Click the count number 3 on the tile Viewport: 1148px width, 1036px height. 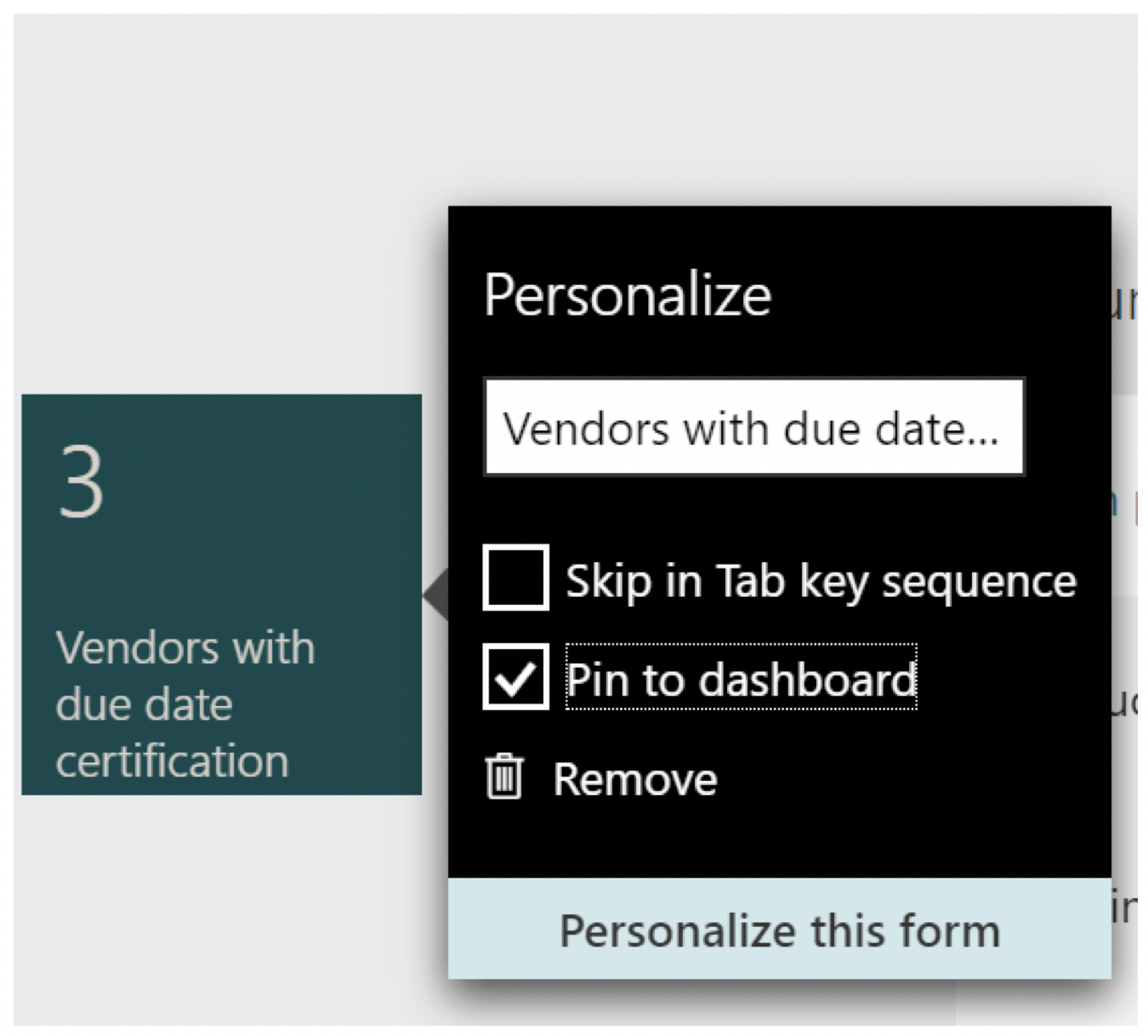[82, 482]
